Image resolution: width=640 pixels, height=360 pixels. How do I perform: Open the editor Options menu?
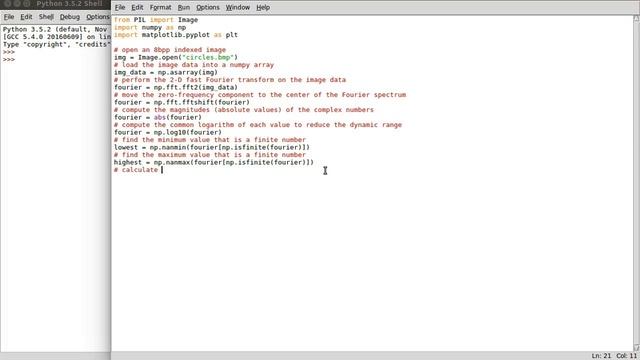(208, 7)
